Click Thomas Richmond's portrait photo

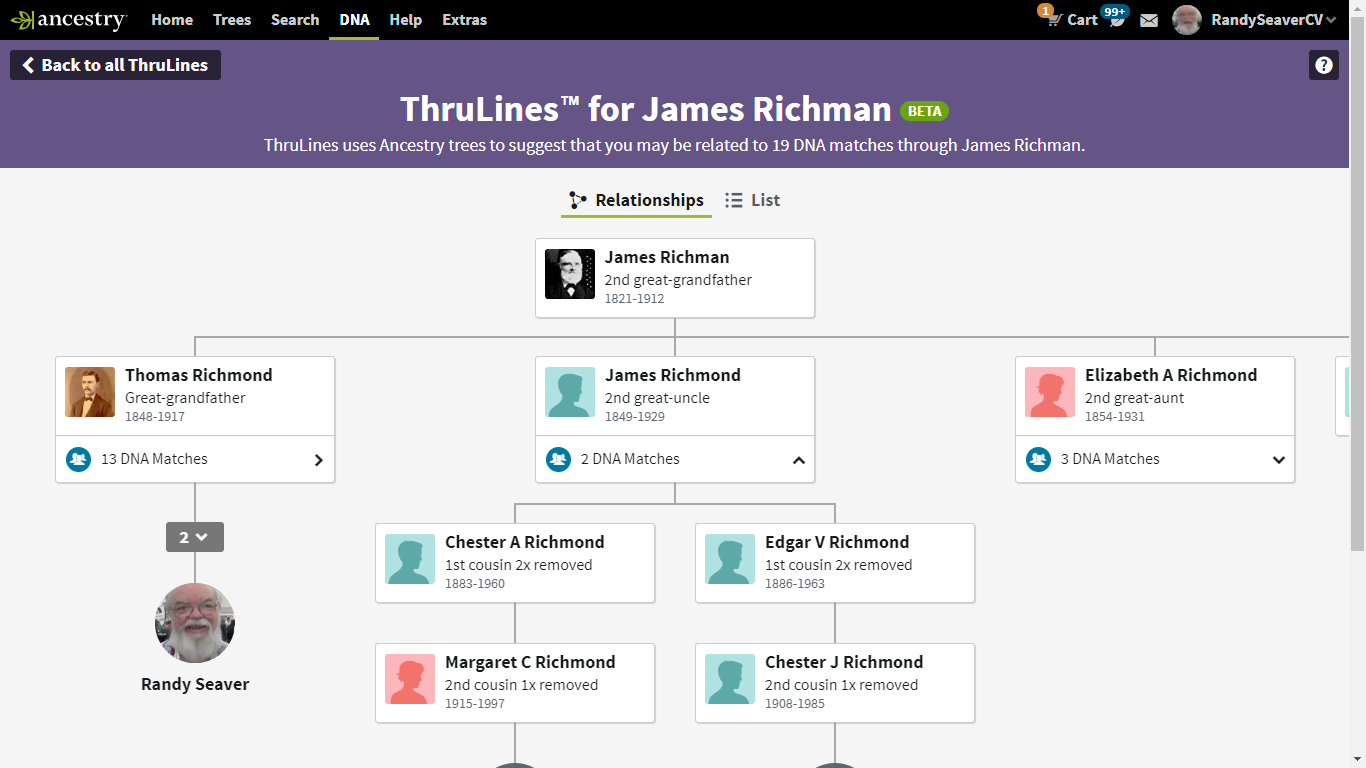tap(90, 392)
